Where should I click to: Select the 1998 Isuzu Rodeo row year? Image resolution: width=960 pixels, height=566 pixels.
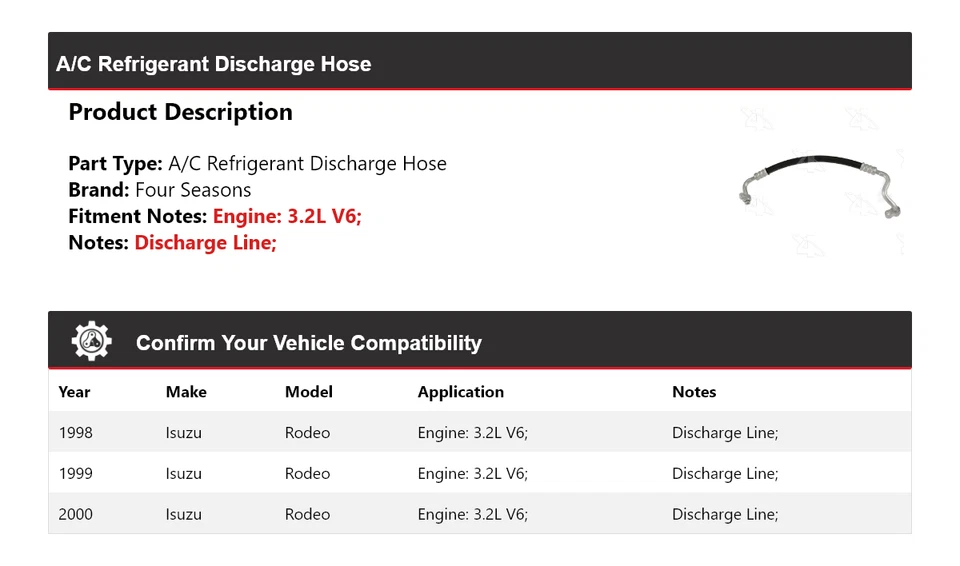click(x=75, y=433)
